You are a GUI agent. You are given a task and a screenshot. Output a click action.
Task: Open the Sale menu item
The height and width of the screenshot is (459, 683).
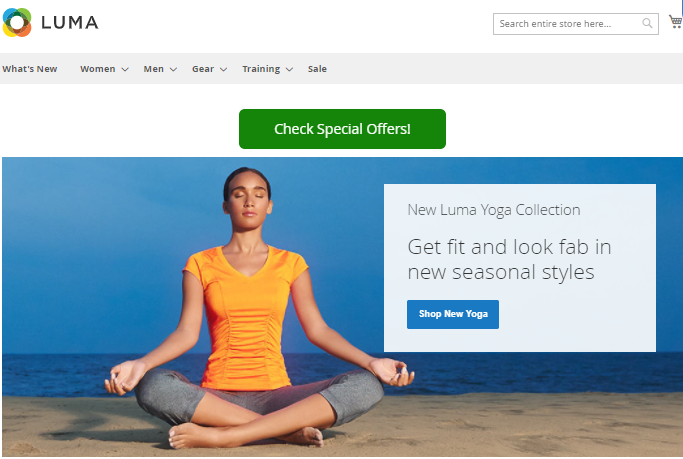(317, 69)
